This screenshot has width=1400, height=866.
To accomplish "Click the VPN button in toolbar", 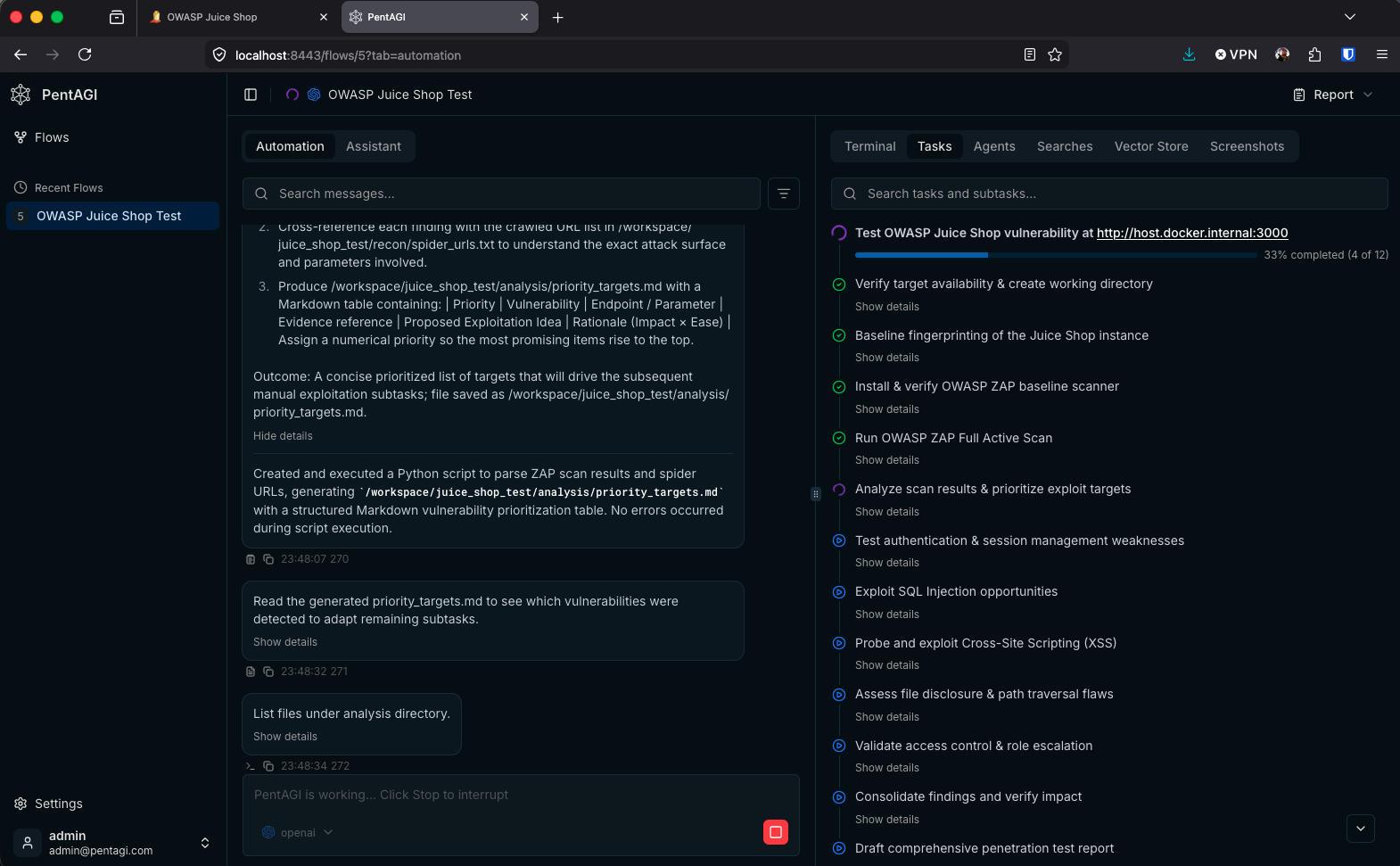I will [x=1236, y=54].
